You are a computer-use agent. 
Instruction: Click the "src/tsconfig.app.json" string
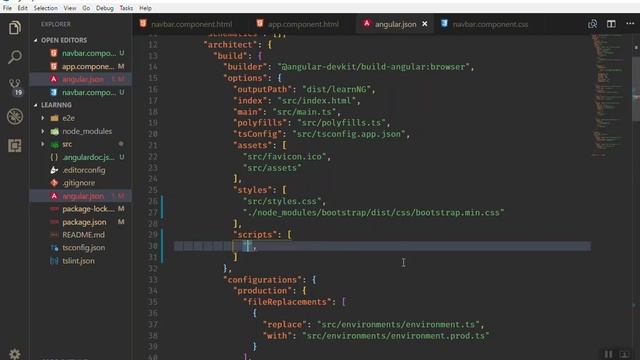coord(349,134)
